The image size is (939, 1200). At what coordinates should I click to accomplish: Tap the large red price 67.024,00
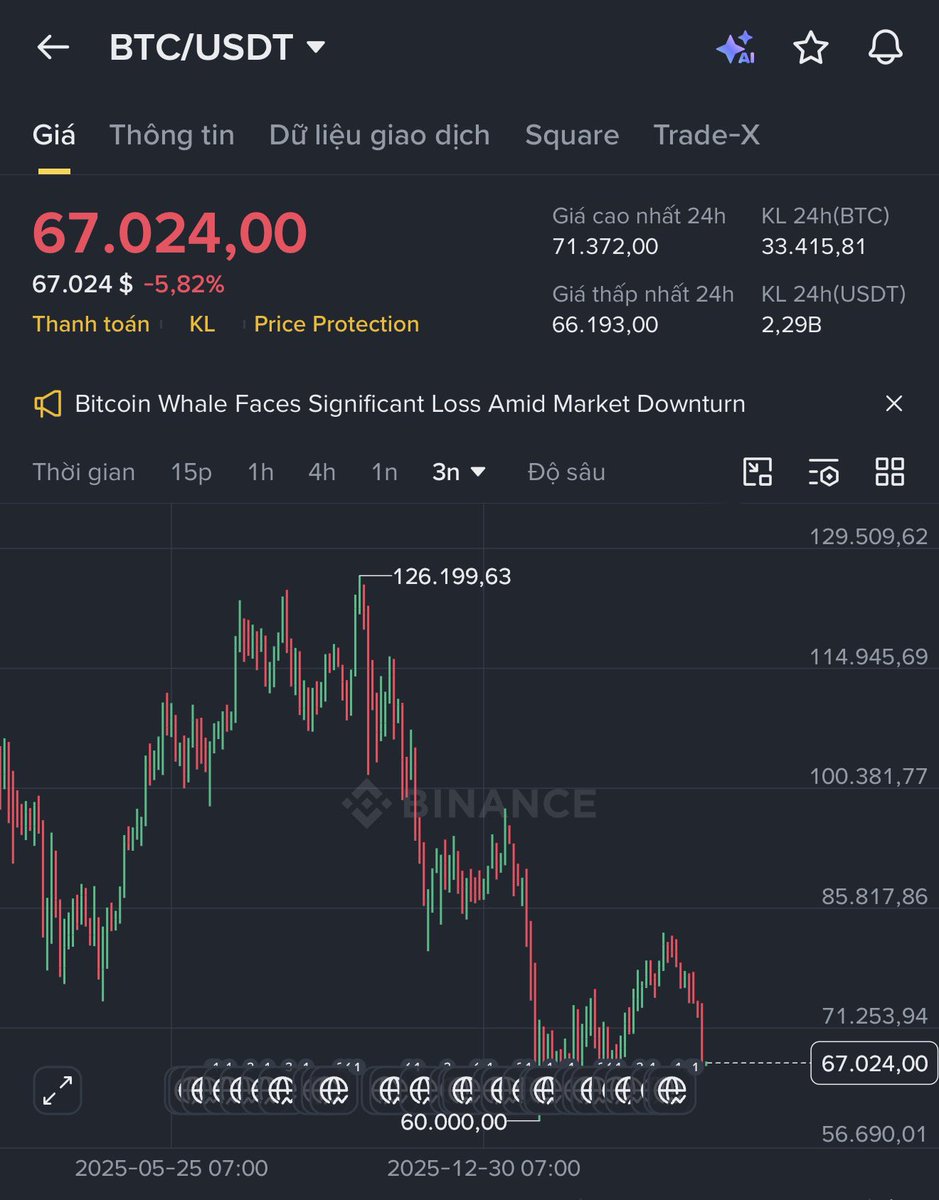coord(170,233)
